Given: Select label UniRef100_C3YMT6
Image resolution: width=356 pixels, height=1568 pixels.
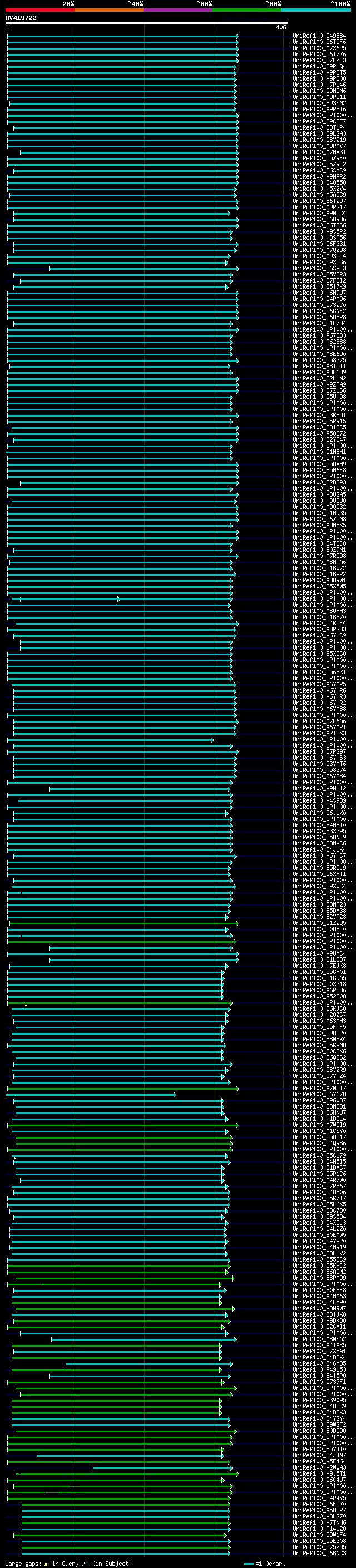Looking at the screenshot, I should (x=319, y=764).
